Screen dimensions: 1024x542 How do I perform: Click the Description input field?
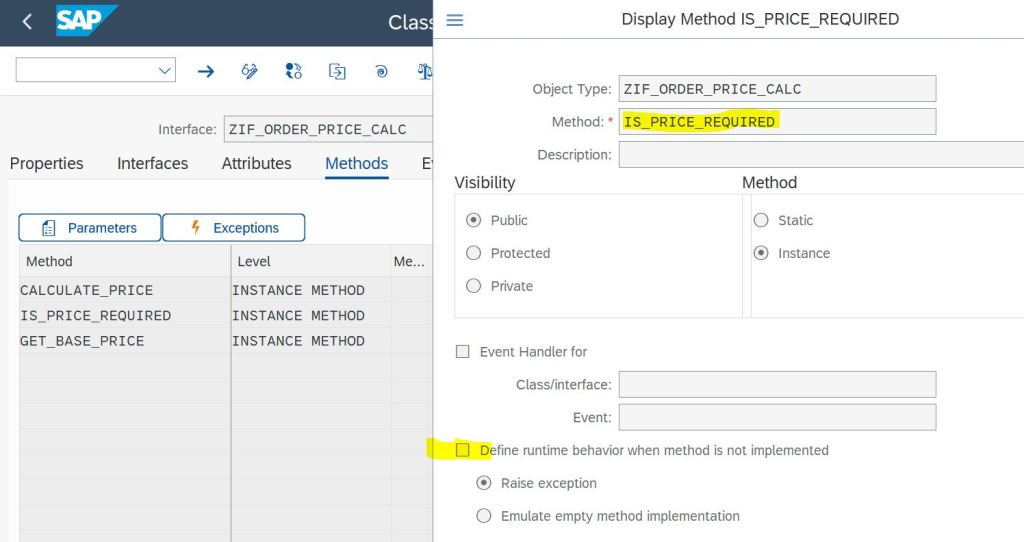[820, 155]
